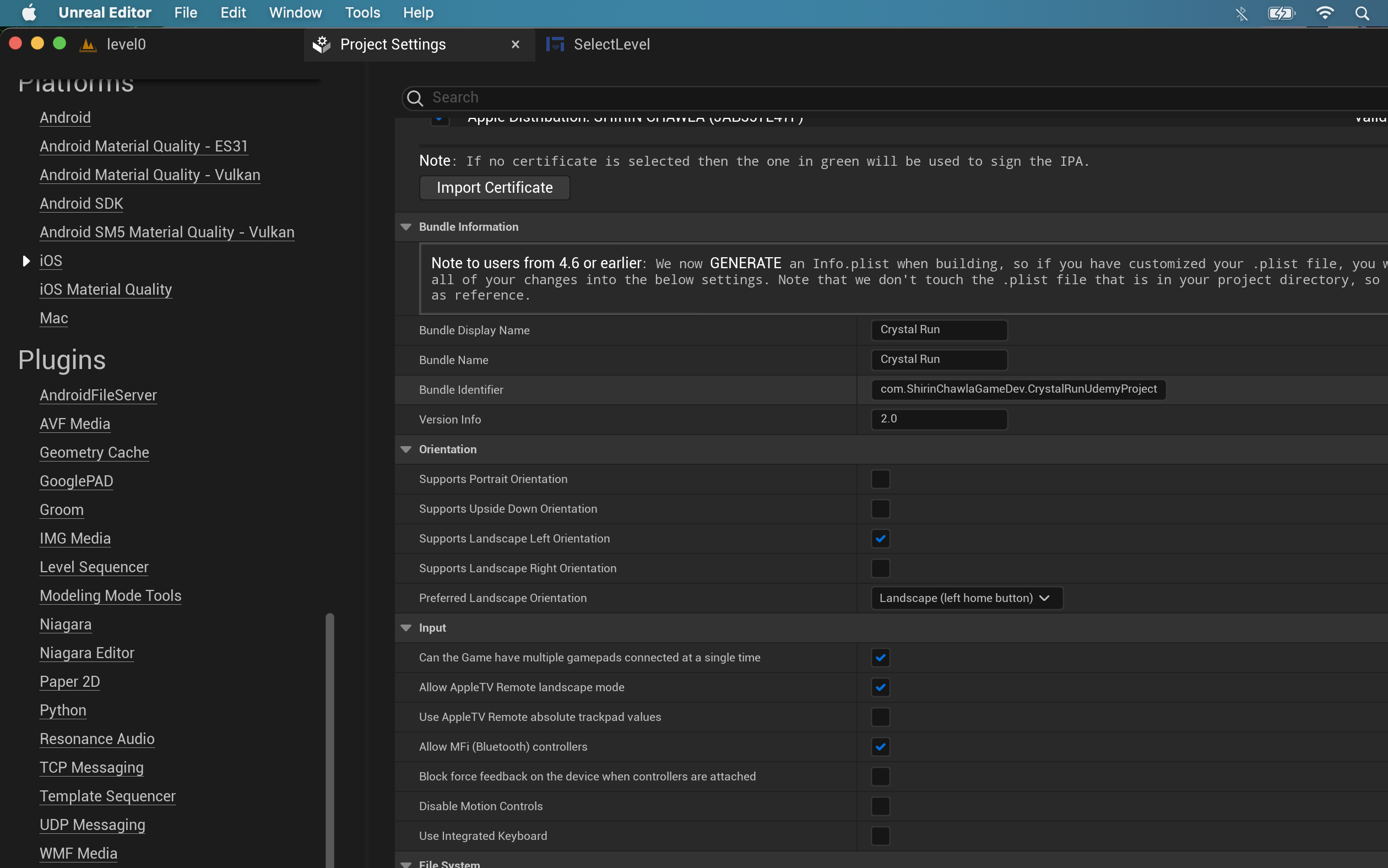Open Resonance Audio plugin settings

[x=97, y=740]
